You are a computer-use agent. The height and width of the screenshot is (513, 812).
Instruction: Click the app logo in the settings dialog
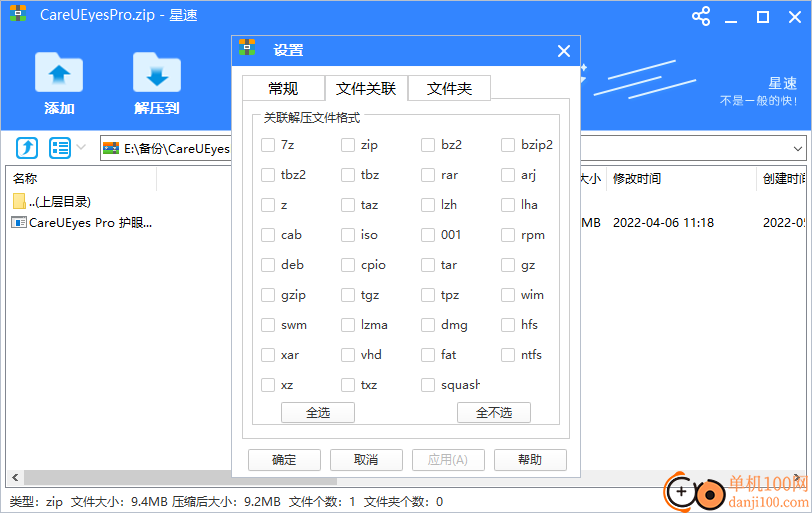tap(247, 48)
